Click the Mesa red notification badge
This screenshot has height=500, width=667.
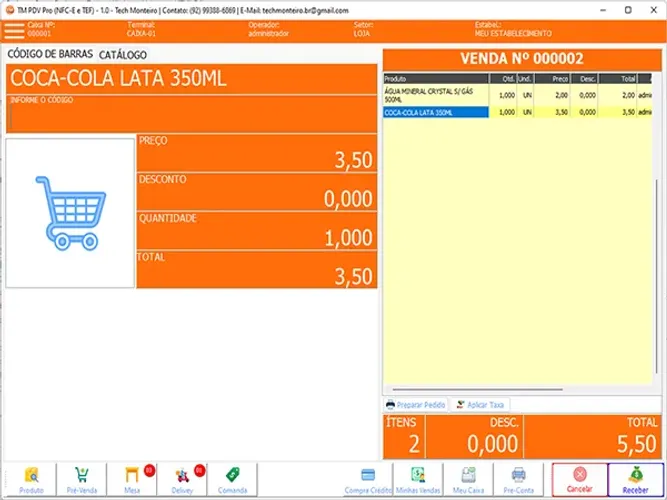(149, 470)
